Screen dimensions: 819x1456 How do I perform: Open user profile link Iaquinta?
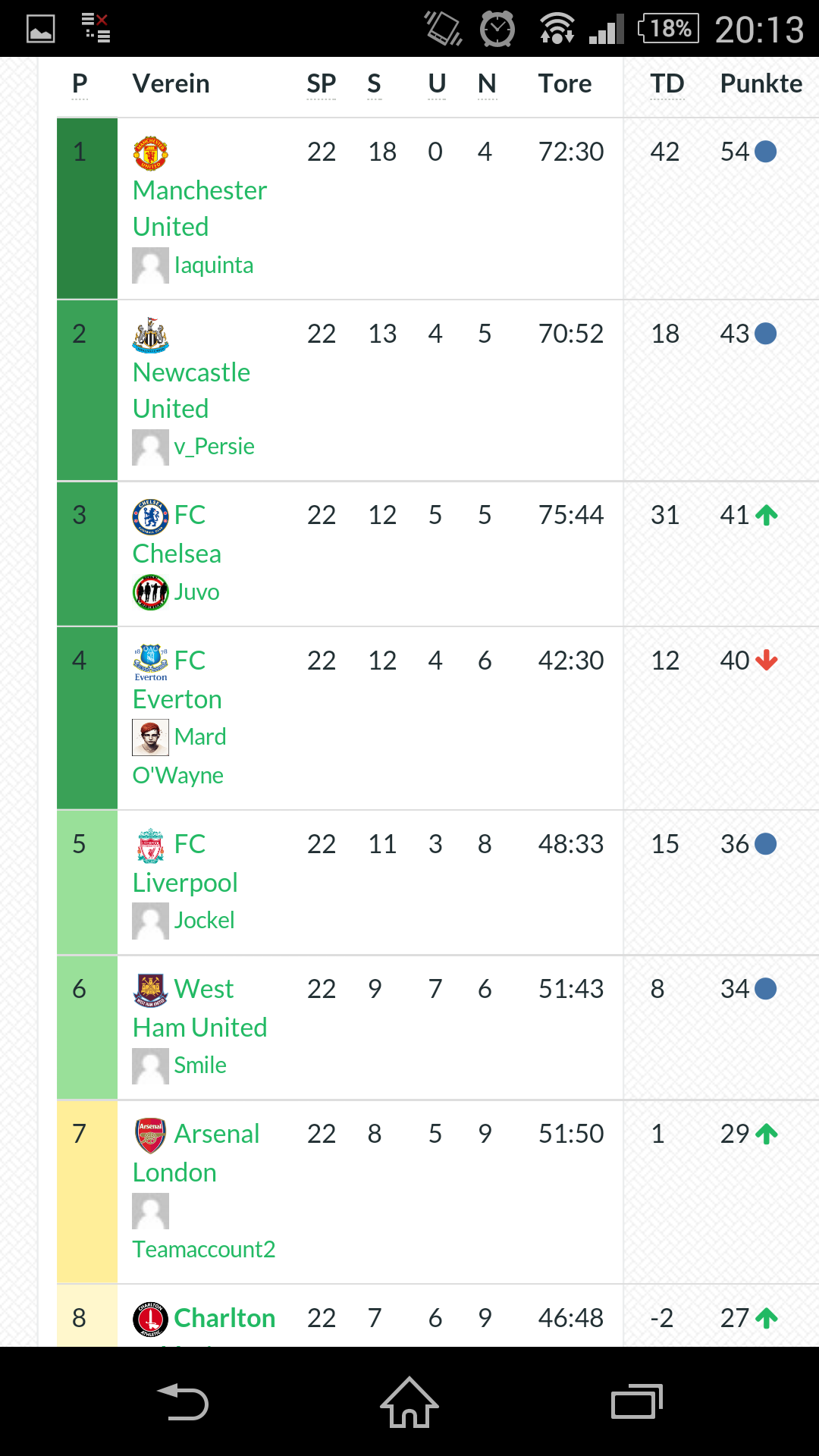coord(213,265)
